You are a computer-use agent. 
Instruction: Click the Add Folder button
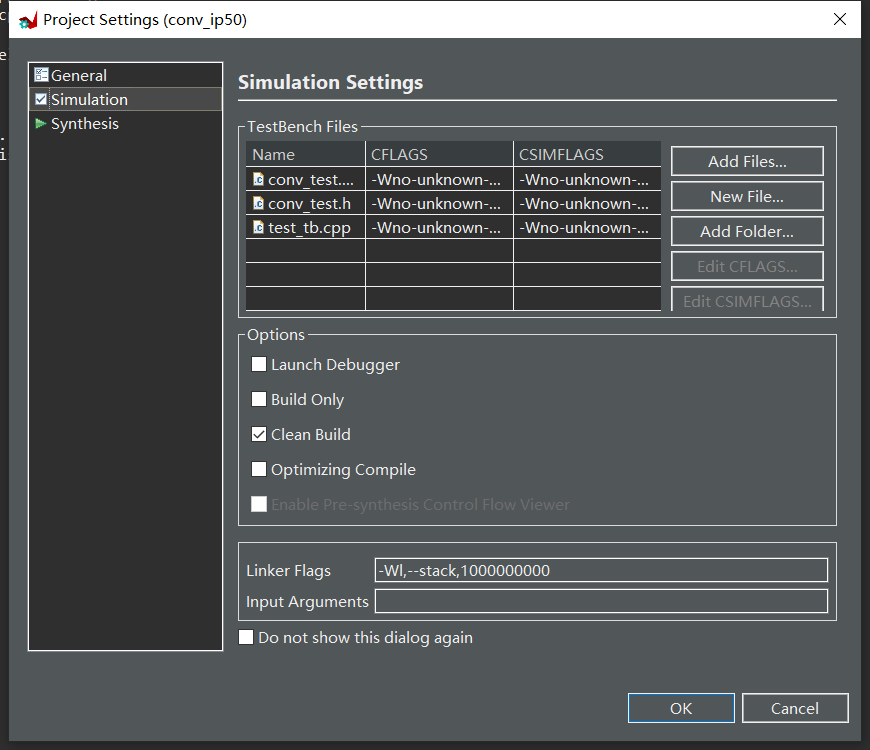coord(746,231)
